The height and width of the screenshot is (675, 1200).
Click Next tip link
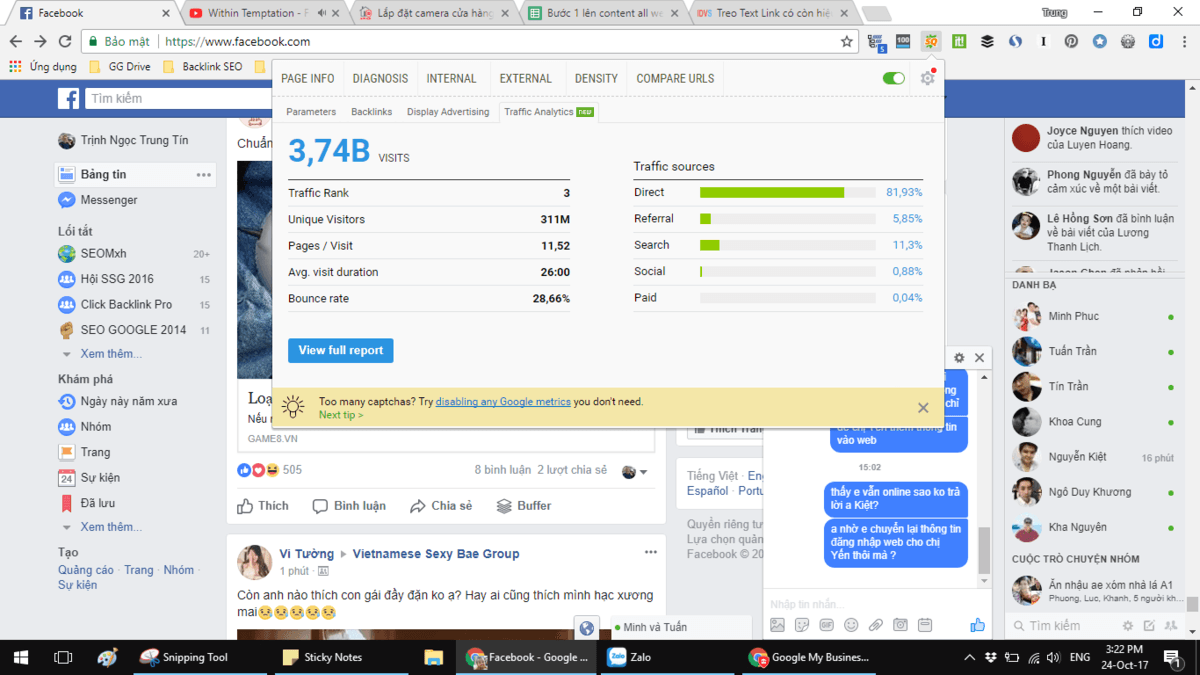[x=341, y=415]
